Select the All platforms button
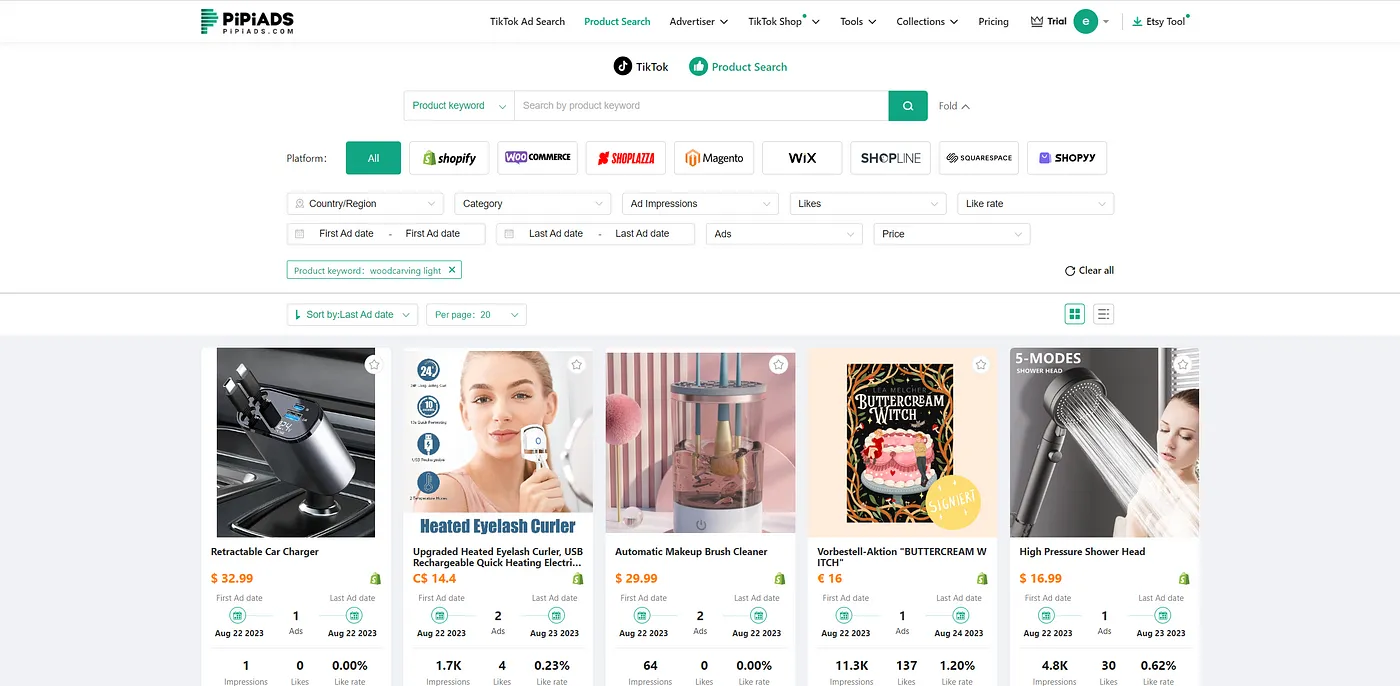This screenshot has width=1400, height=686. (x=373, y=158)
